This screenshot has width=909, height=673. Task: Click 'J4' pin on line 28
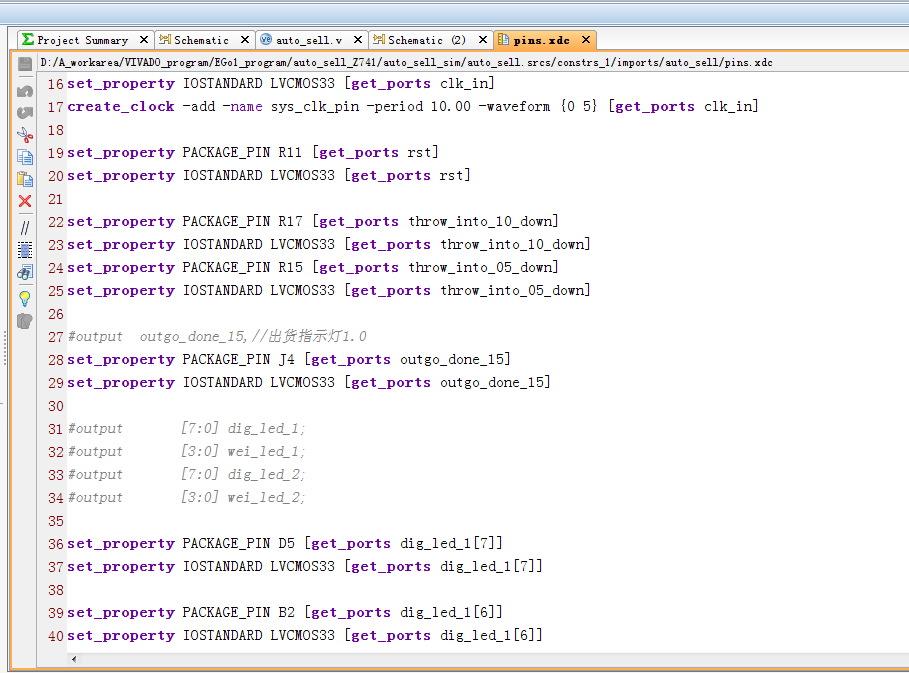(x=286, y=359)
